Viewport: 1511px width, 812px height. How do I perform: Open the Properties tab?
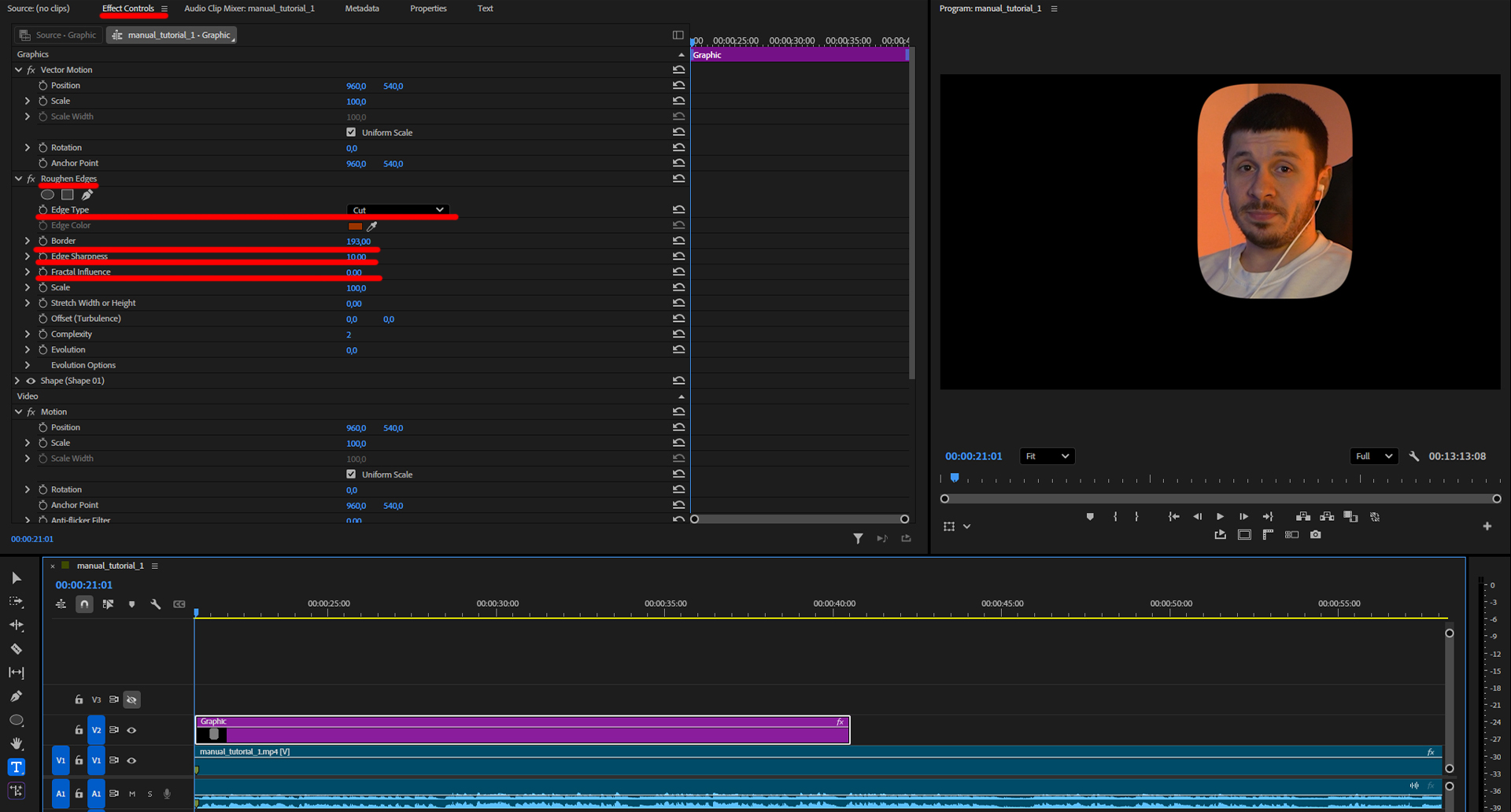click(x=428, y=9)
